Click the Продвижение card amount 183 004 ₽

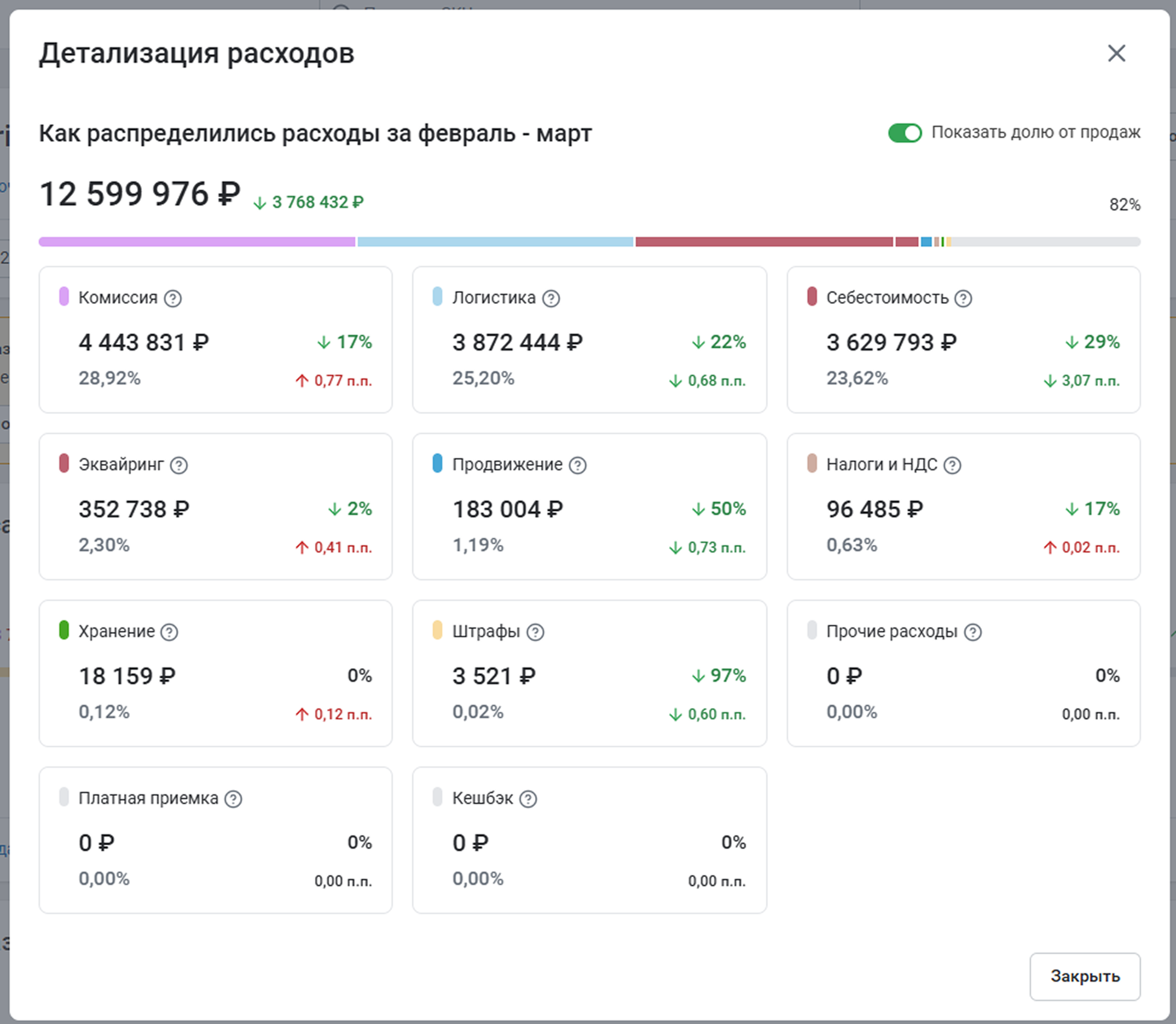[508, 510]
